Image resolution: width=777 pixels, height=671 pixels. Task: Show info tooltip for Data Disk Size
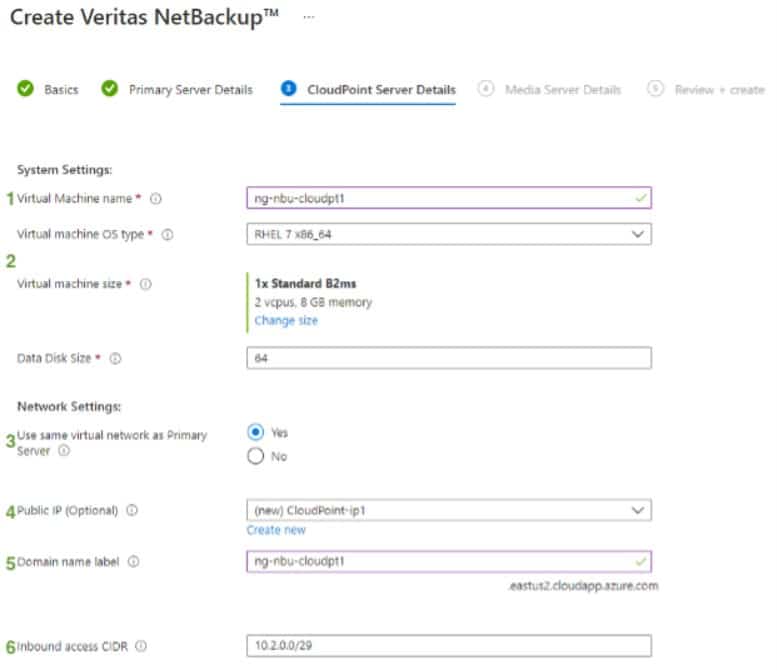(x=115, y=358)
